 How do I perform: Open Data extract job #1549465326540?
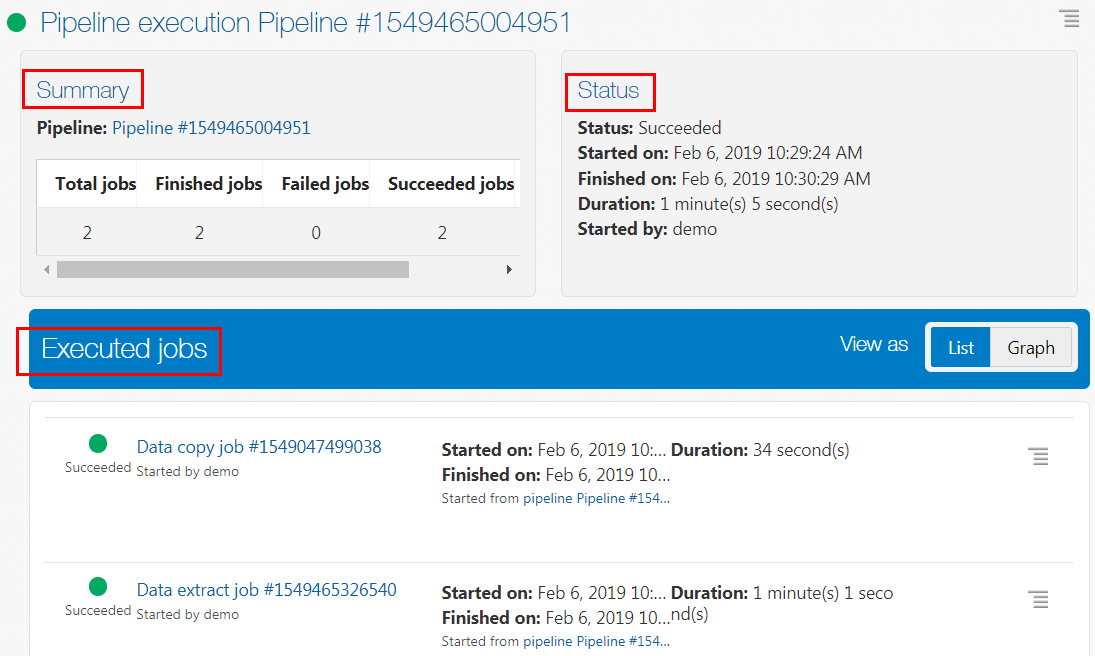[x=266, y=589]
